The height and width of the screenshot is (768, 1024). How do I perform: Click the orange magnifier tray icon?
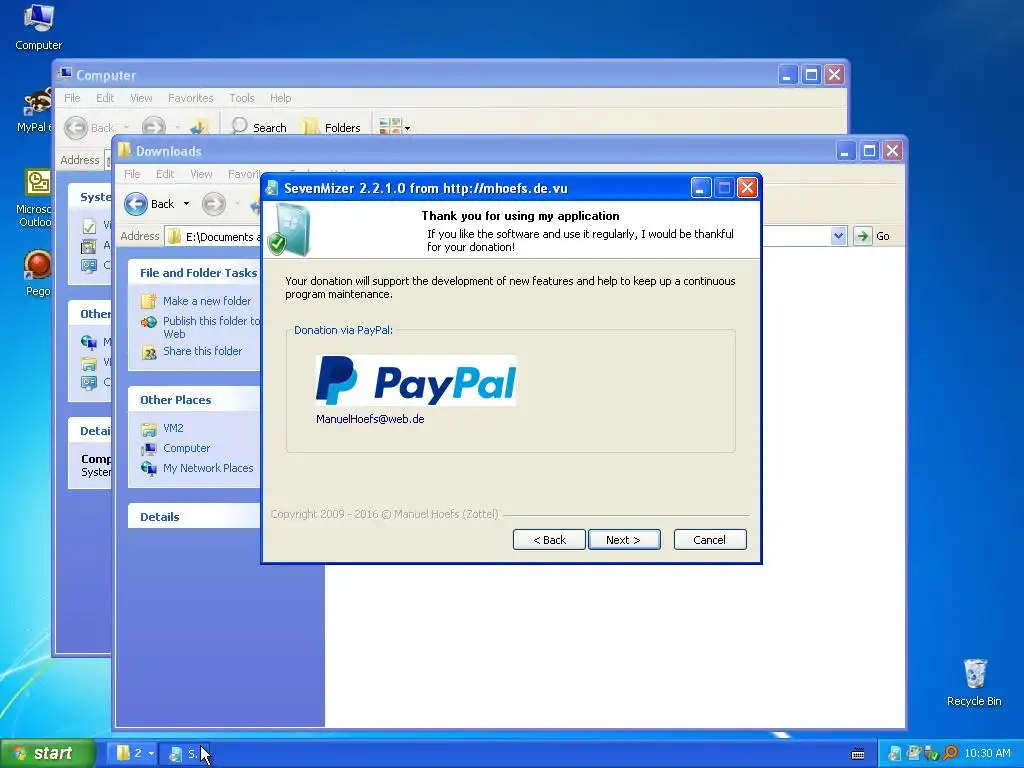point(950,754)
